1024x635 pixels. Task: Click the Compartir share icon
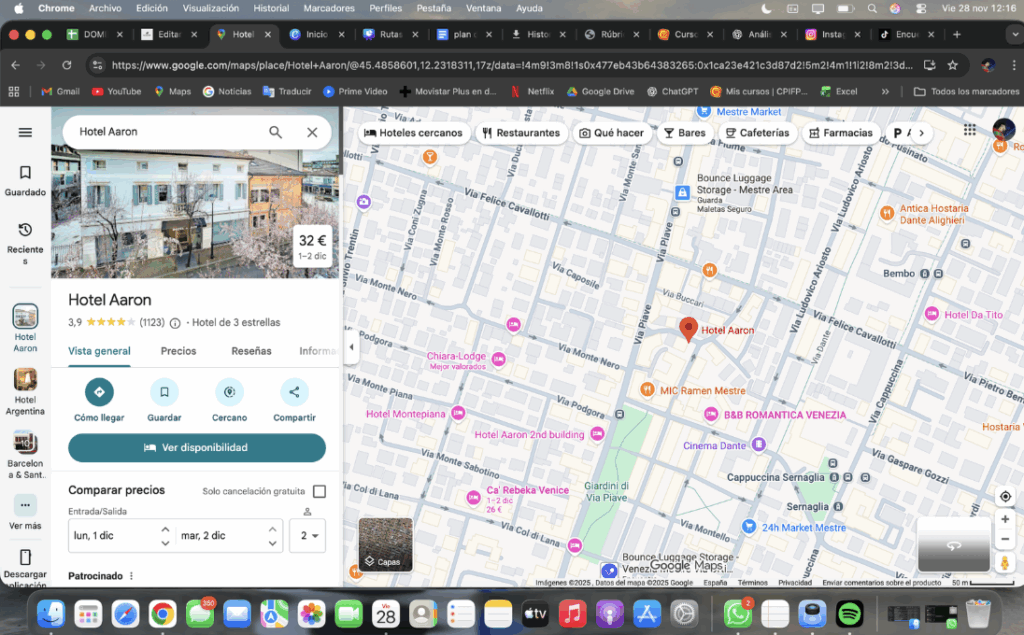coord(294,391)
